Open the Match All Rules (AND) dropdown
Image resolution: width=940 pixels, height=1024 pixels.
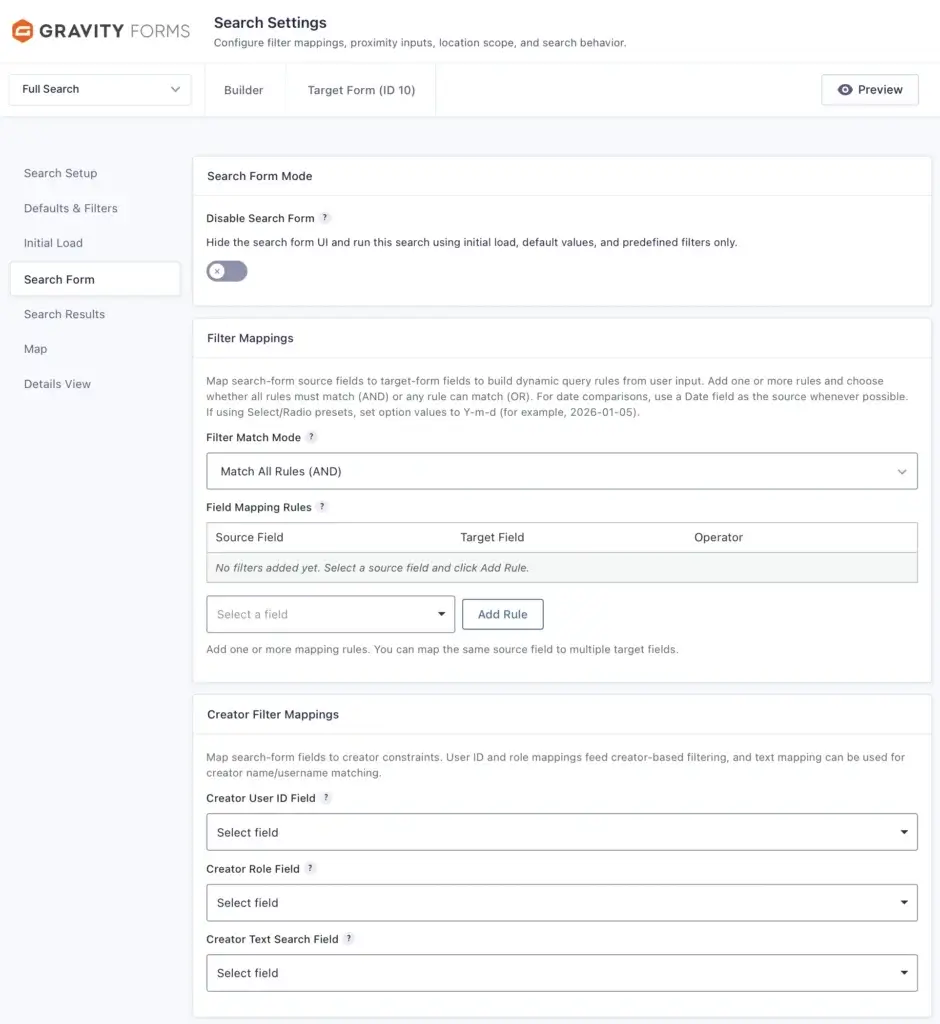(562, 471)
